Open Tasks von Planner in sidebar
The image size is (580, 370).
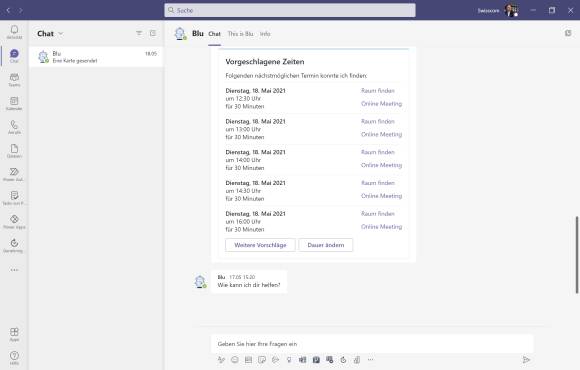tap(14, 198)
